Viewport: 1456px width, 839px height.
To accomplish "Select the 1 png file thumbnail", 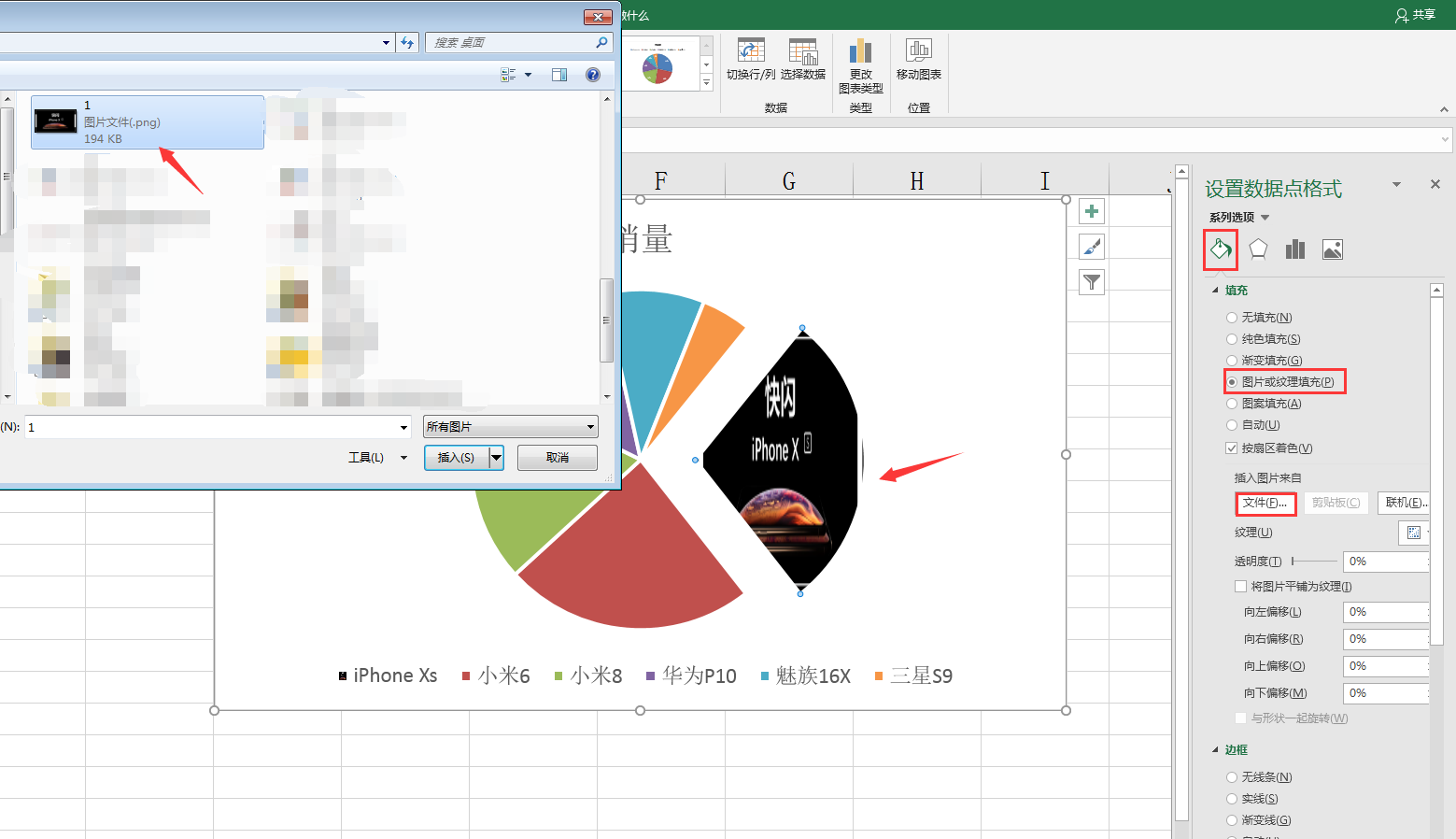I will point(56,121).
